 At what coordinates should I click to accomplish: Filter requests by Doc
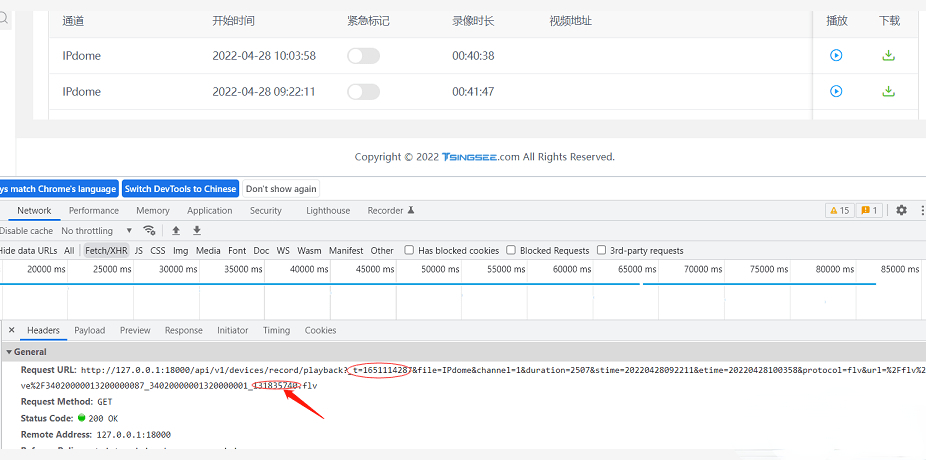pos(262,251)
